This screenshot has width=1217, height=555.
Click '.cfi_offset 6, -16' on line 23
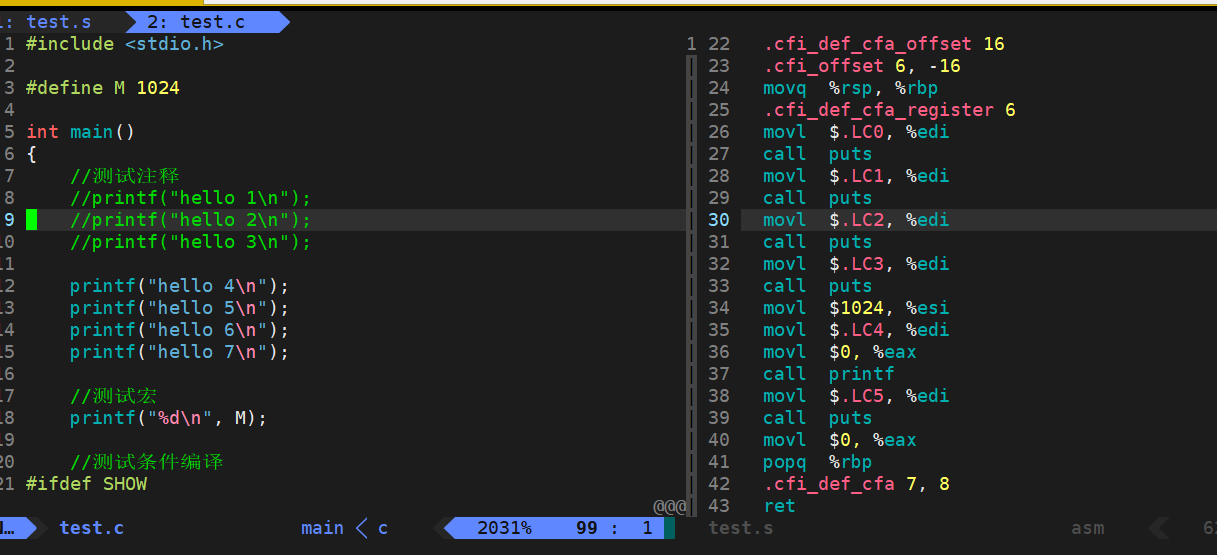tap(862, 66)
